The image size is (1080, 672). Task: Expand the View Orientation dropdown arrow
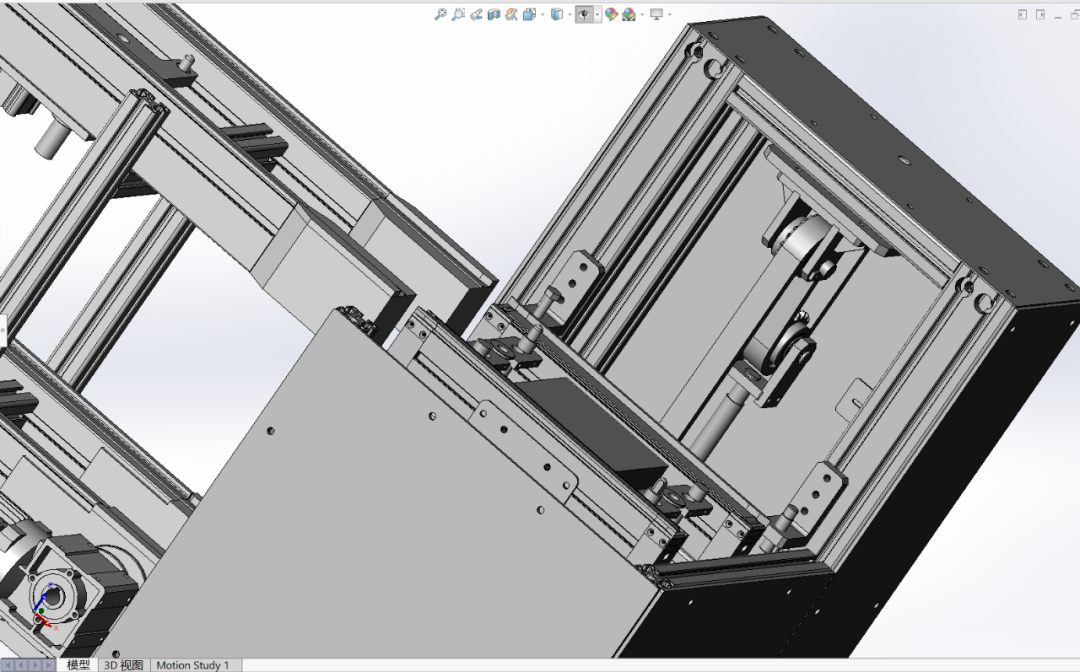pos(543,14)
